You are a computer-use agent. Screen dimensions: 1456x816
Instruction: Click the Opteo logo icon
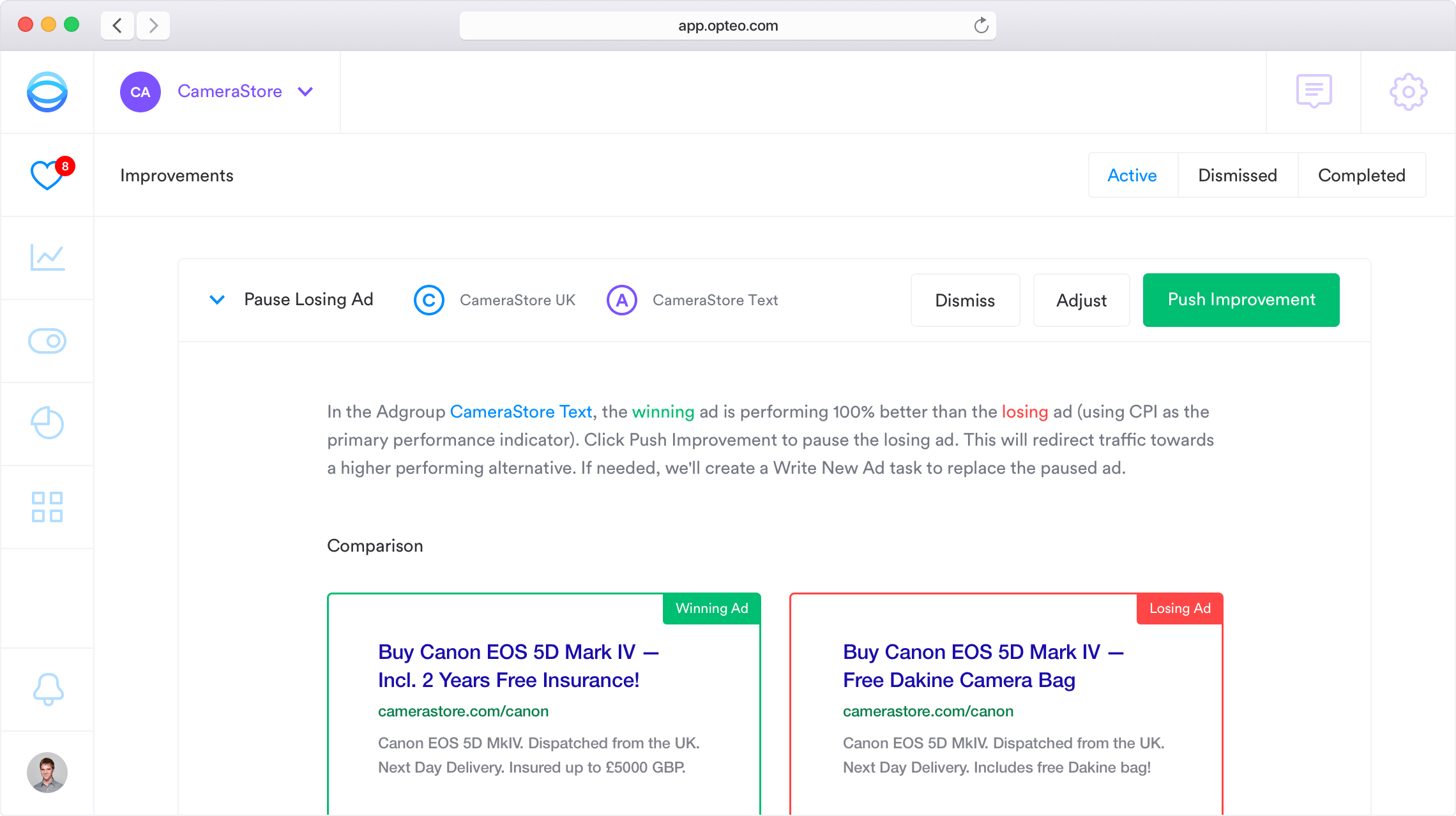pos(47,92)
